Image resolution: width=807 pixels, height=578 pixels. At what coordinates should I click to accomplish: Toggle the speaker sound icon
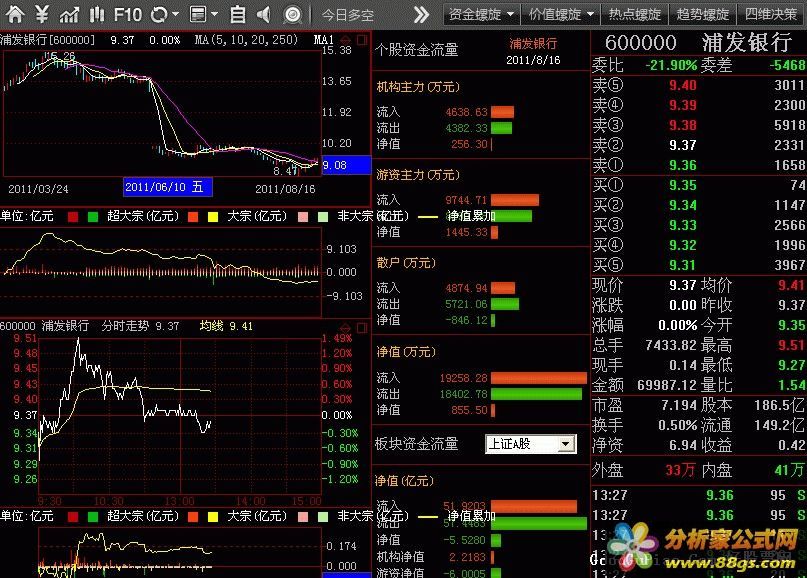coord(264,14)
